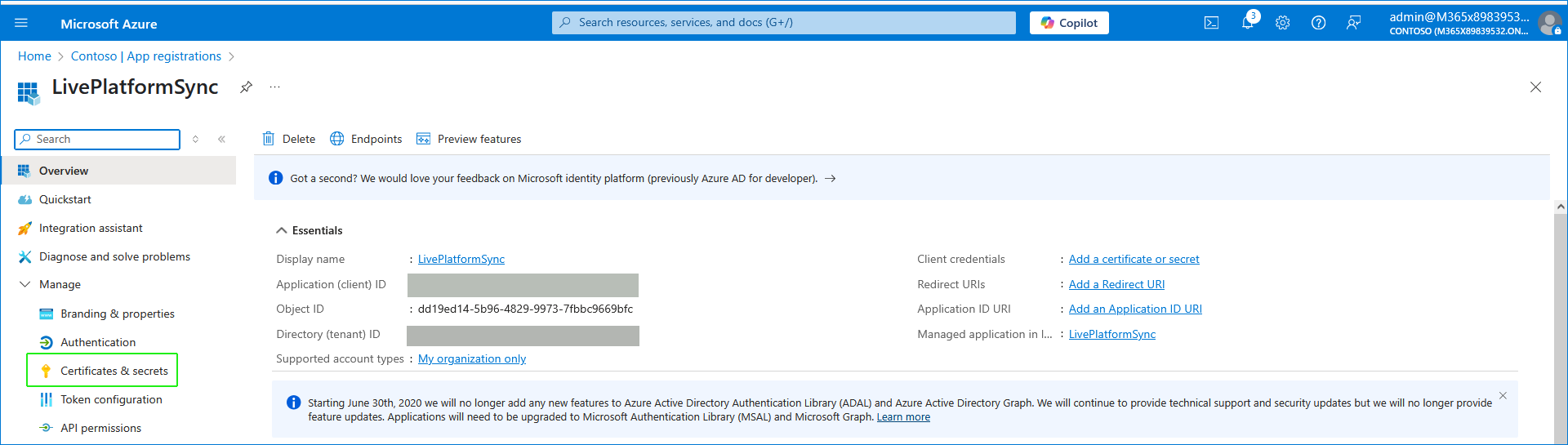Click the Quickstart cloud icon

click(x=24, y=199)
